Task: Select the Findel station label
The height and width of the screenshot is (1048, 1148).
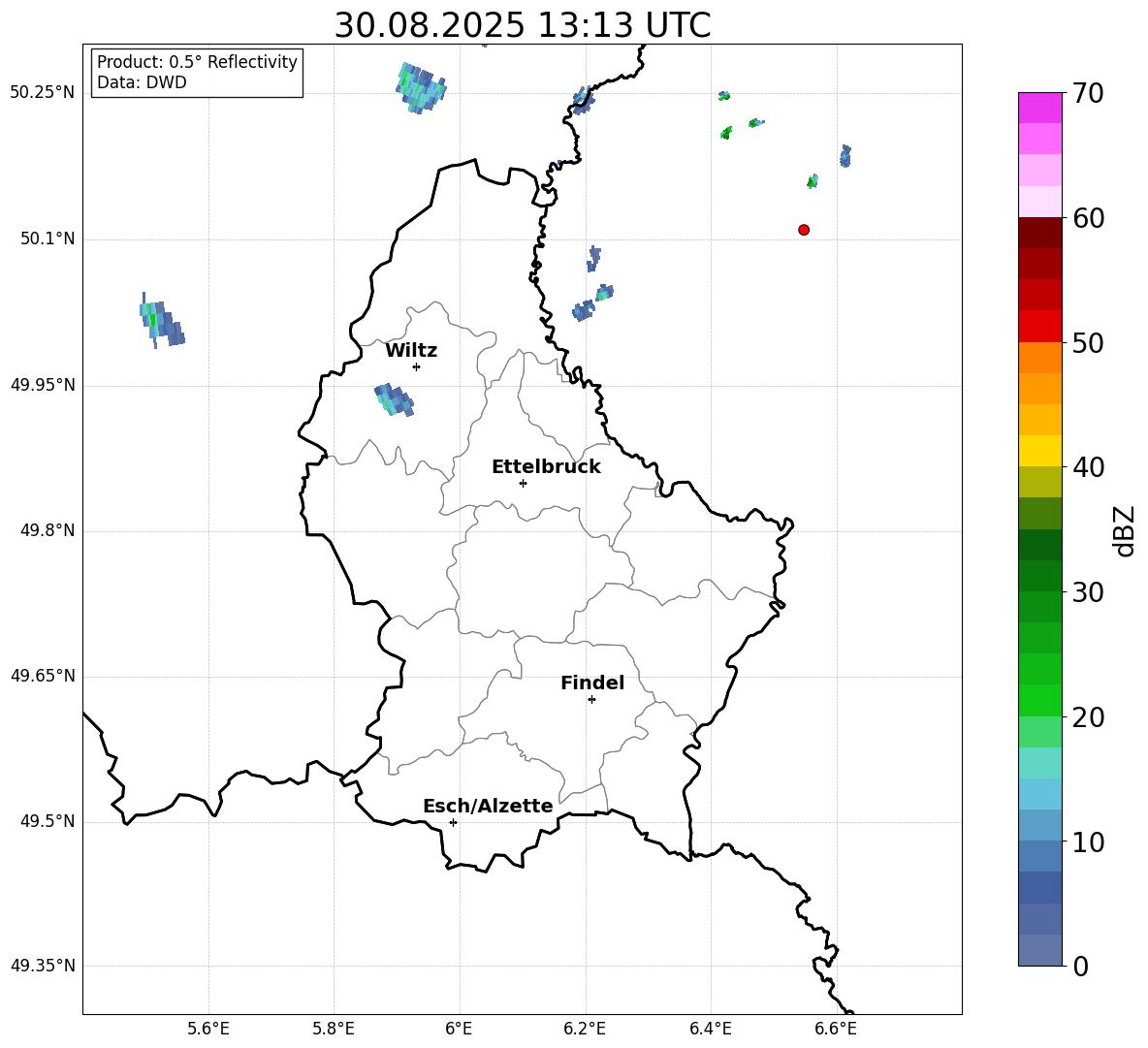Action: (592, 683)
